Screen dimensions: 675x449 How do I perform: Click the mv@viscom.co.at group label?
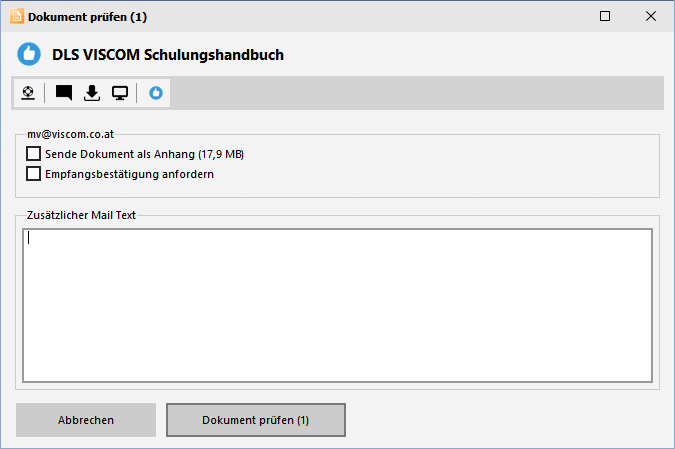pyautogui.click(x=71, y=134)
